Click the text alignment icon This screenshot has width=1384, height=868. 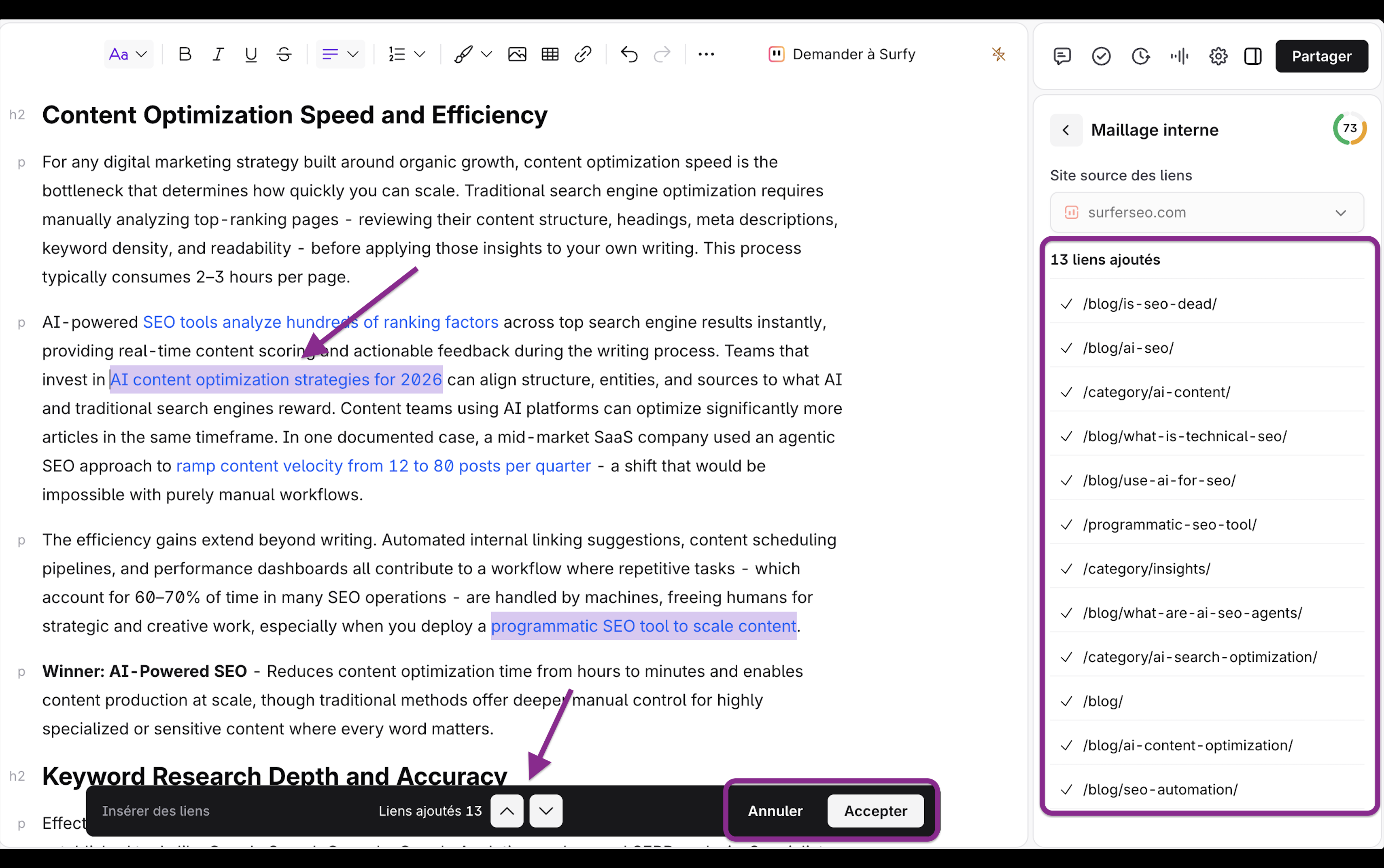pos(330,55)
